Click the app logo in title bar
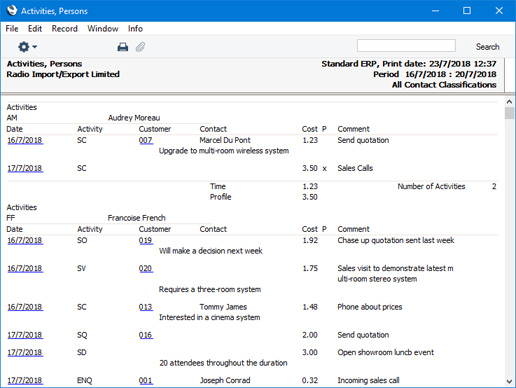Screen dimensions: 516x388 tap(12, 10)
